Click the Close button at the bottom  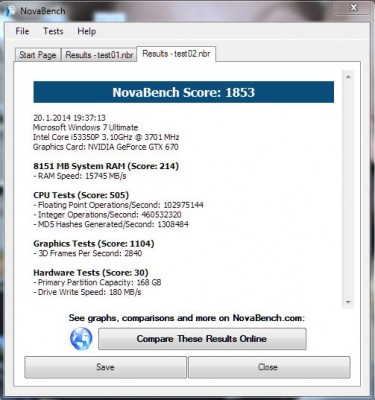pos(269,367)
